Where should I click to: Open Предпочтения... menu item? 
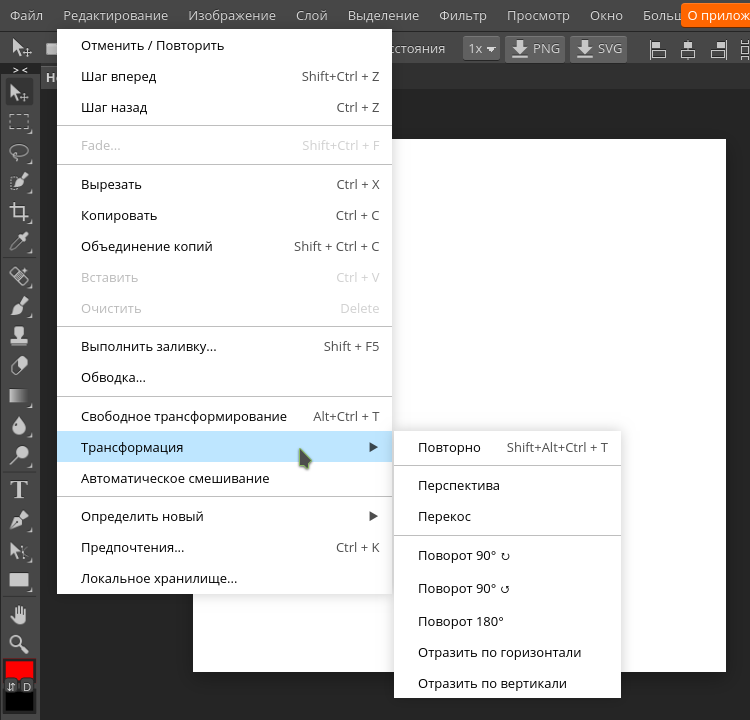224,547
